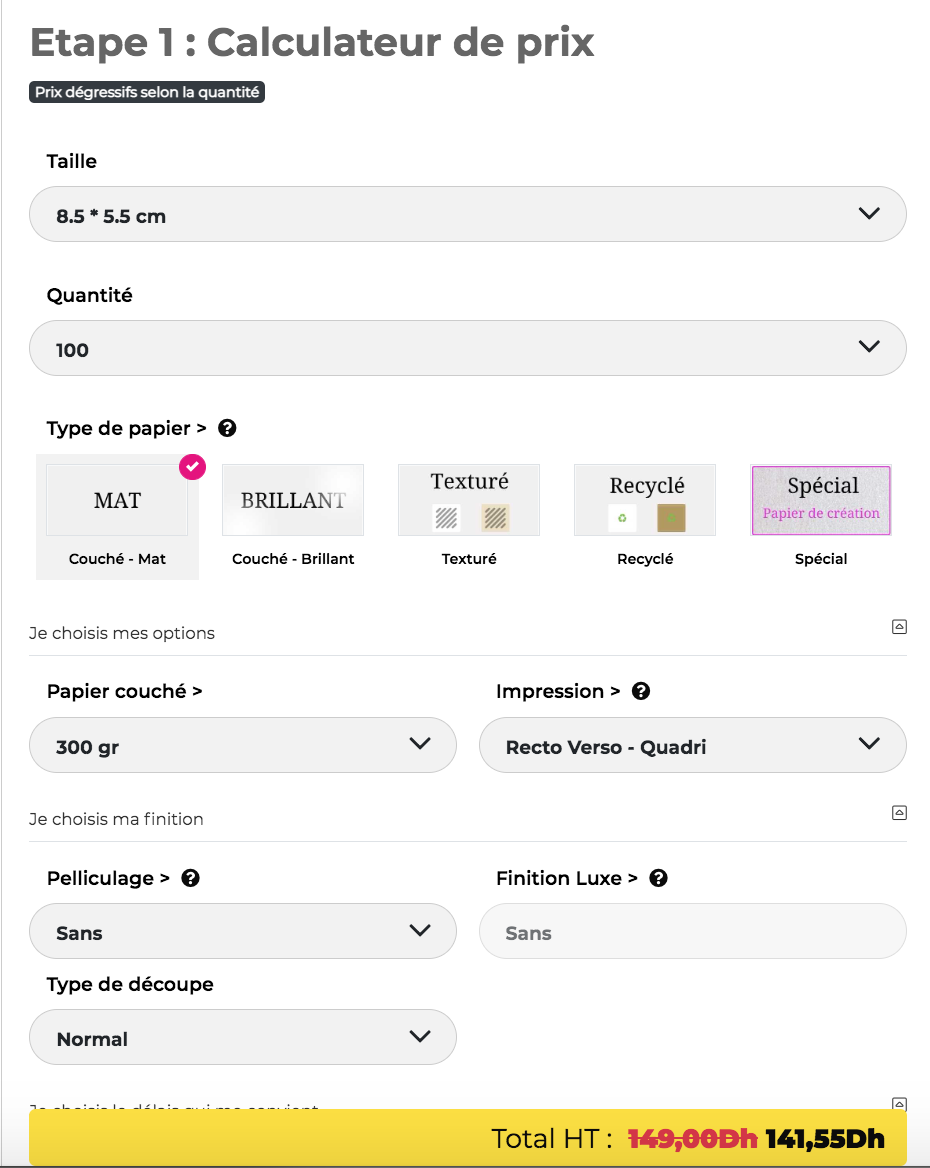This screenshot has height=1168, width=930.
Task: Click help icon beside Finition Luxe
Action: click(x=658, y=878)
